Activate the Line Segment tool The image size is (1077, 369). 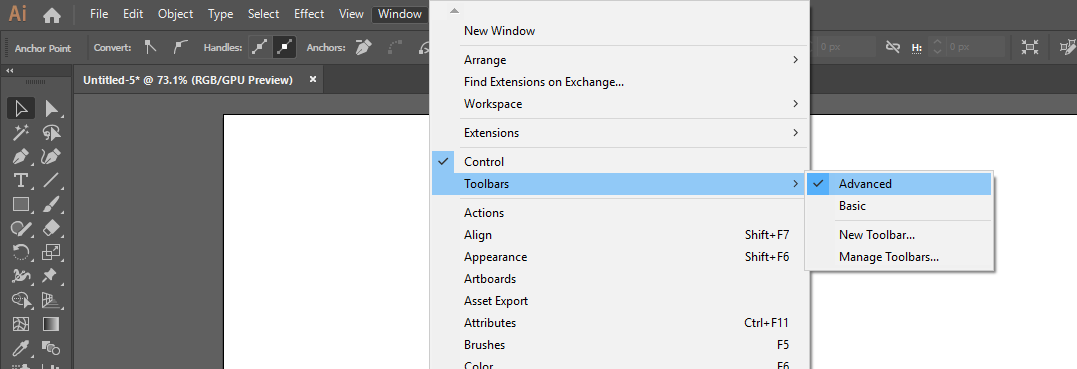pos(52,181)
